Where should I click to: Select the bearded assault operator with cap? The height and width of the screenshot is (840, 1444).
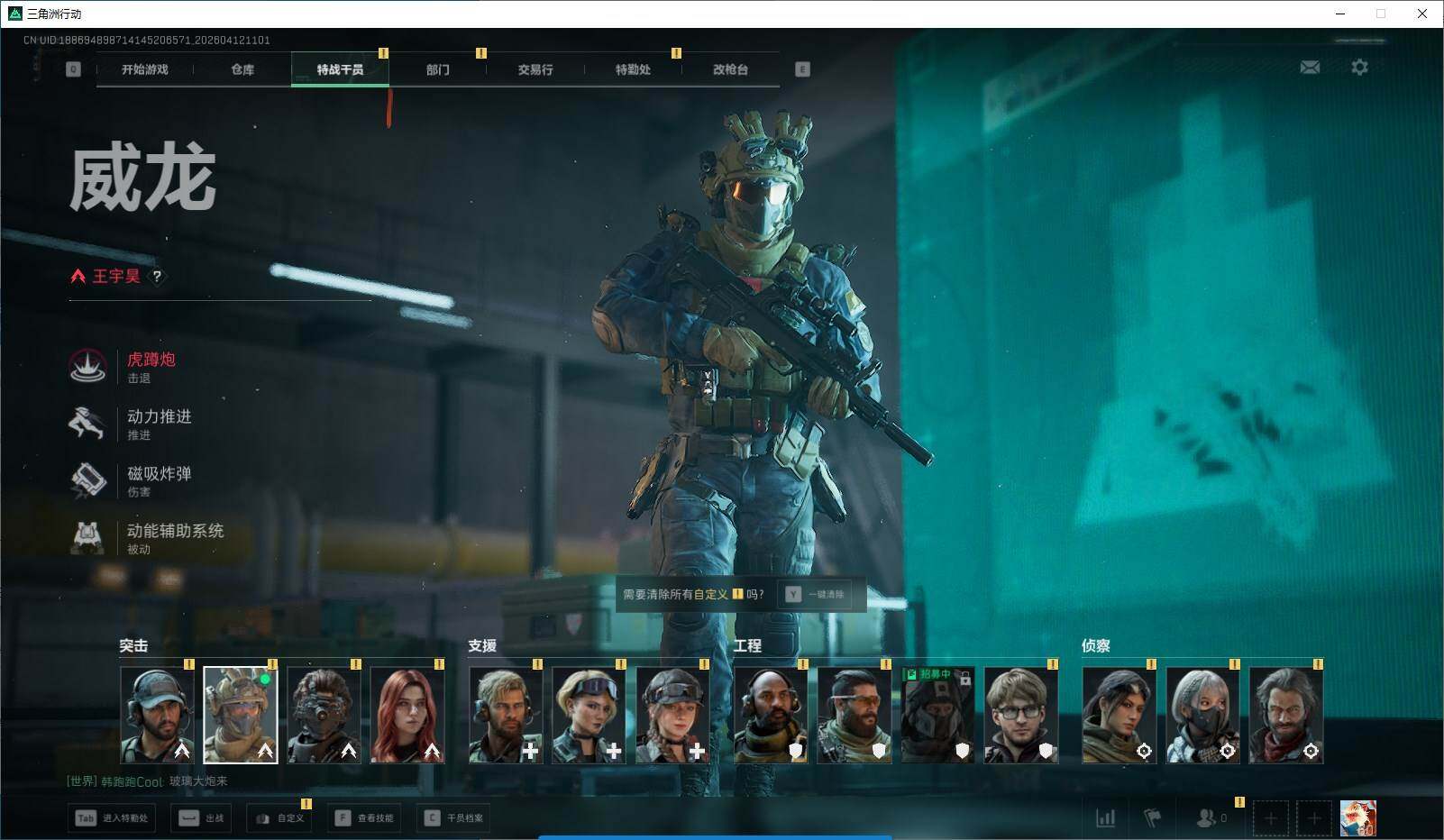[157, 716]
